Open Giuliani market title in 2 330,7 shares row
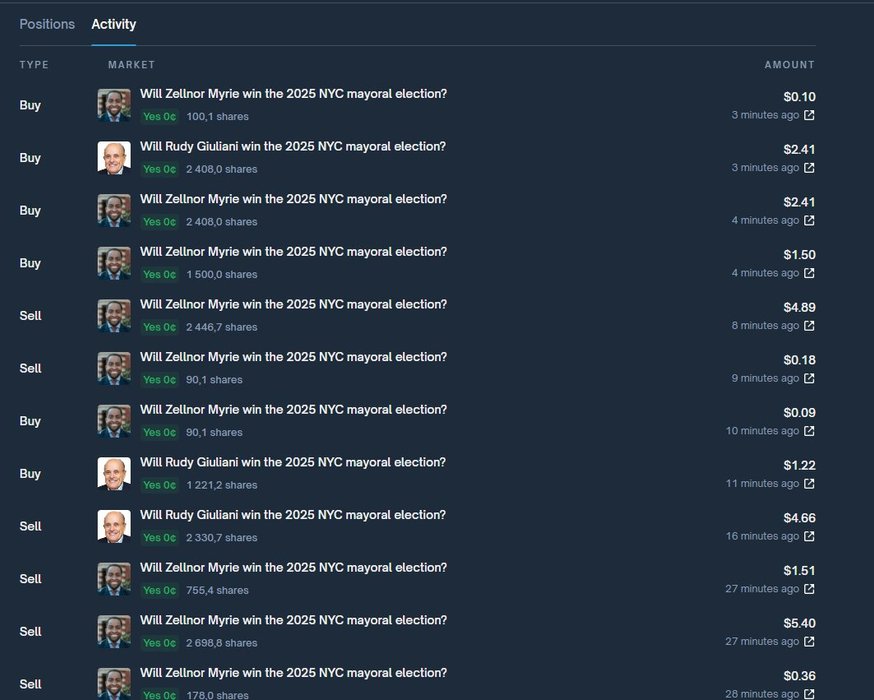874x700 pixels. coord(293,515)
